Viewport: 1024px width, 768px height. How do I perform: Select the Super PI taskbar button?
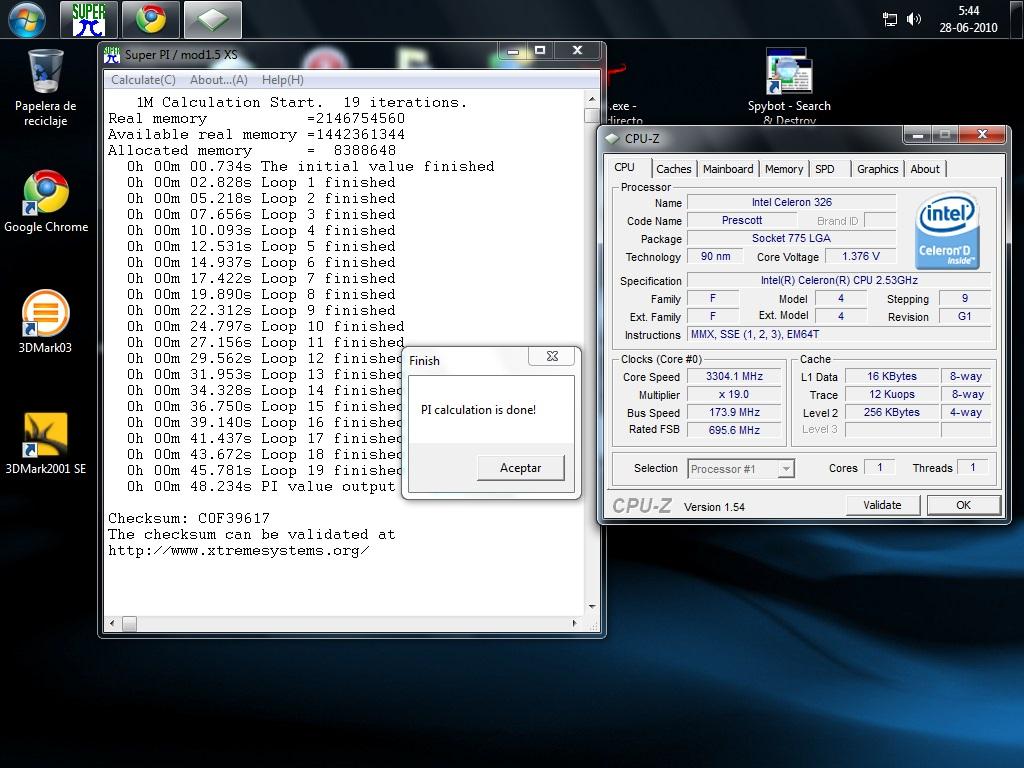click(89, 20)
